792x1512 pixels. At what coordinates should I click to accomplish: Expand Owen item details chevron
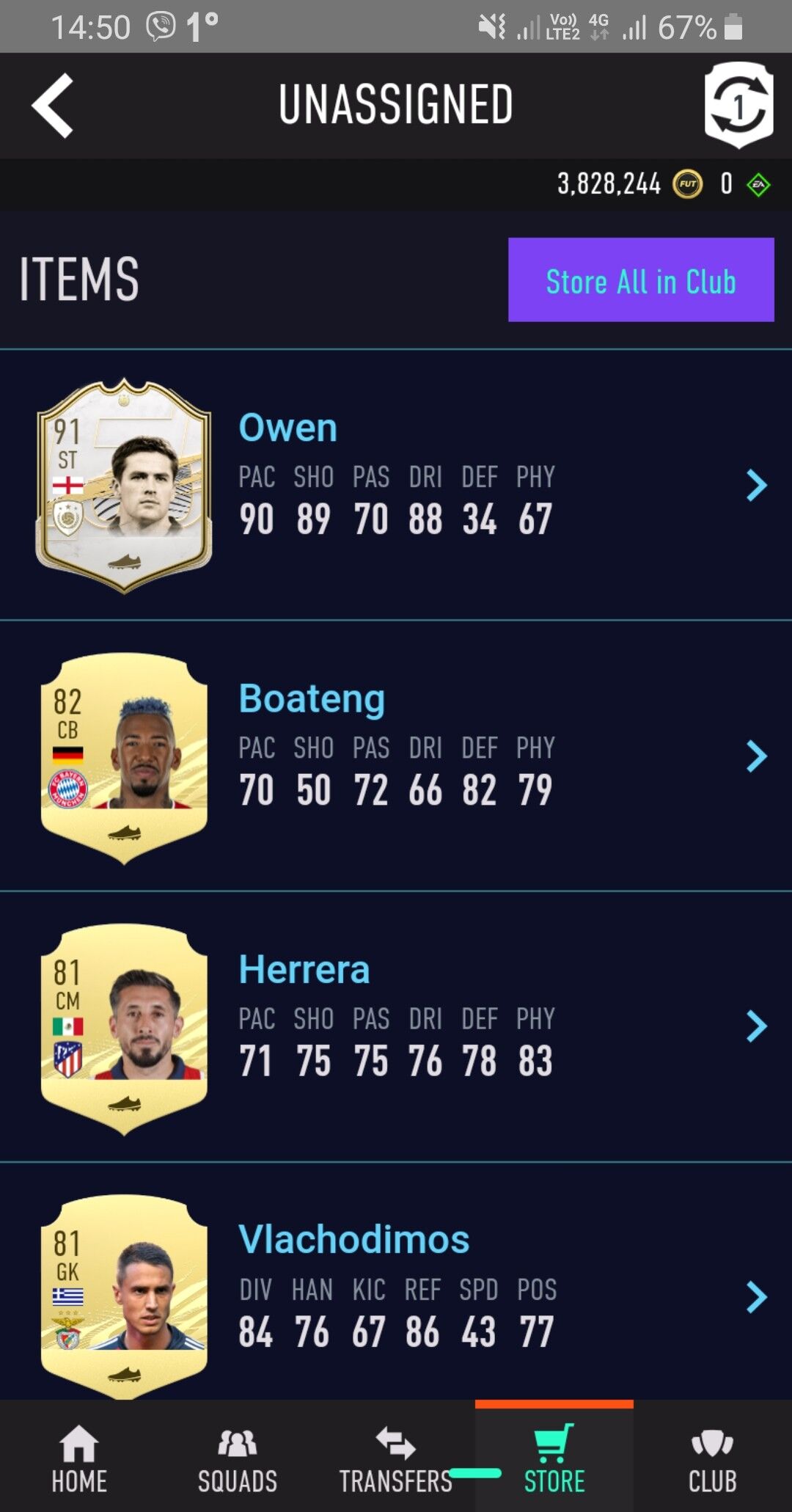click(756, 485)
